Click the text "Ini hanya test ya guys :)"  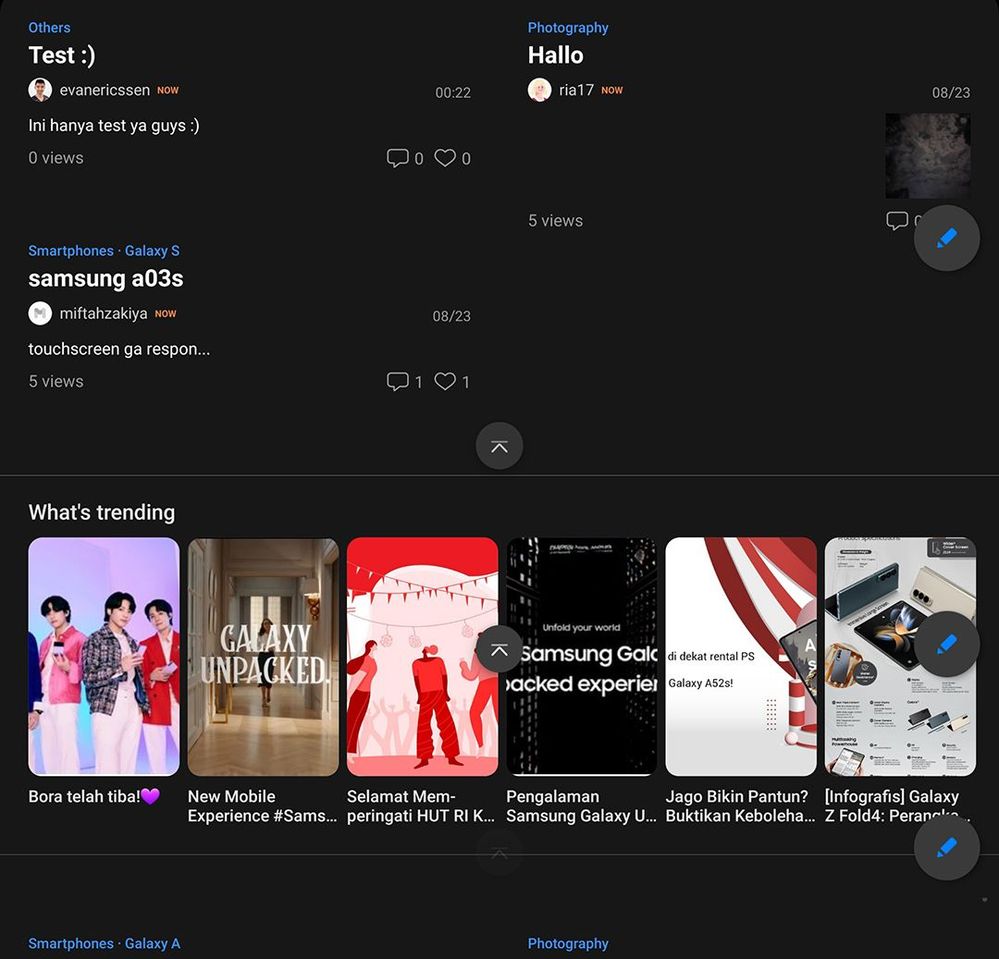pos(113,126)
